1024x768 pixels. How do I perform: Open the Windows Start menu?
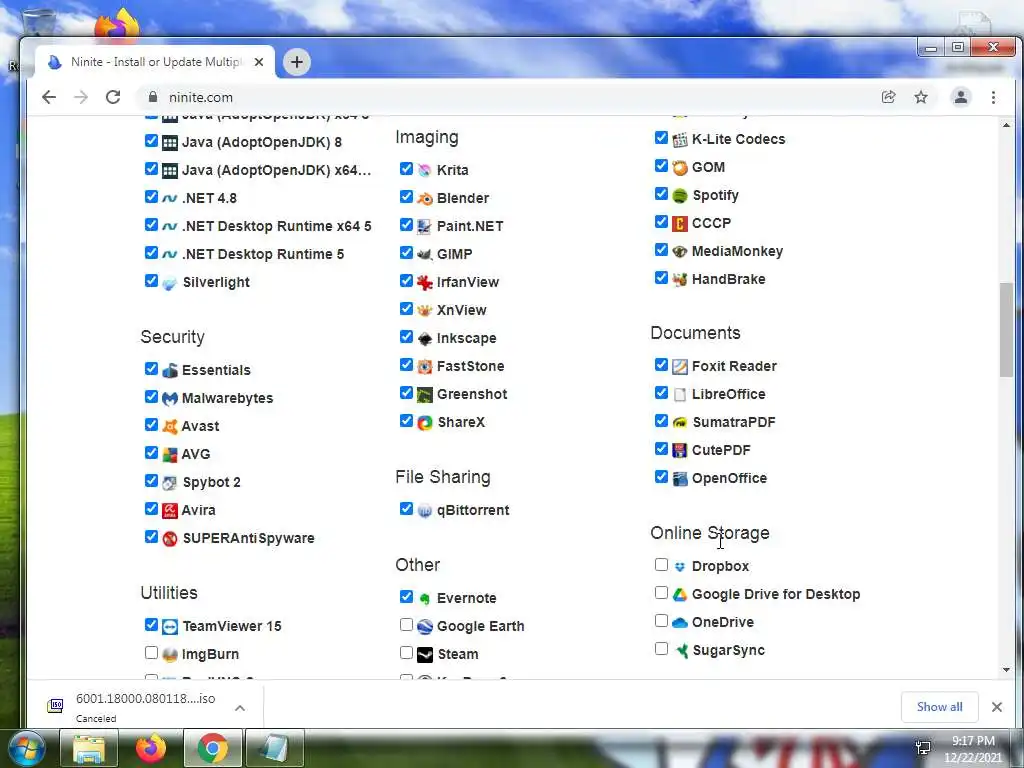pos(25,749)
